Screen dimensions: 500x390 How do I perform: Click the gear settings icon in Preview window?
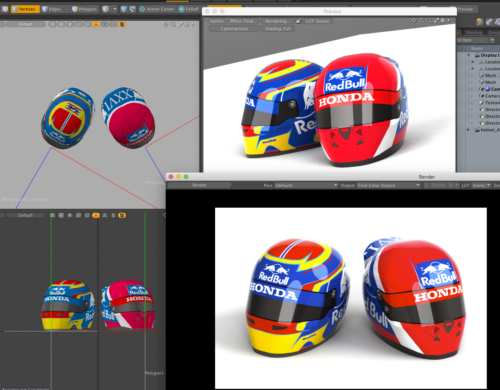(x=442, y=21)
